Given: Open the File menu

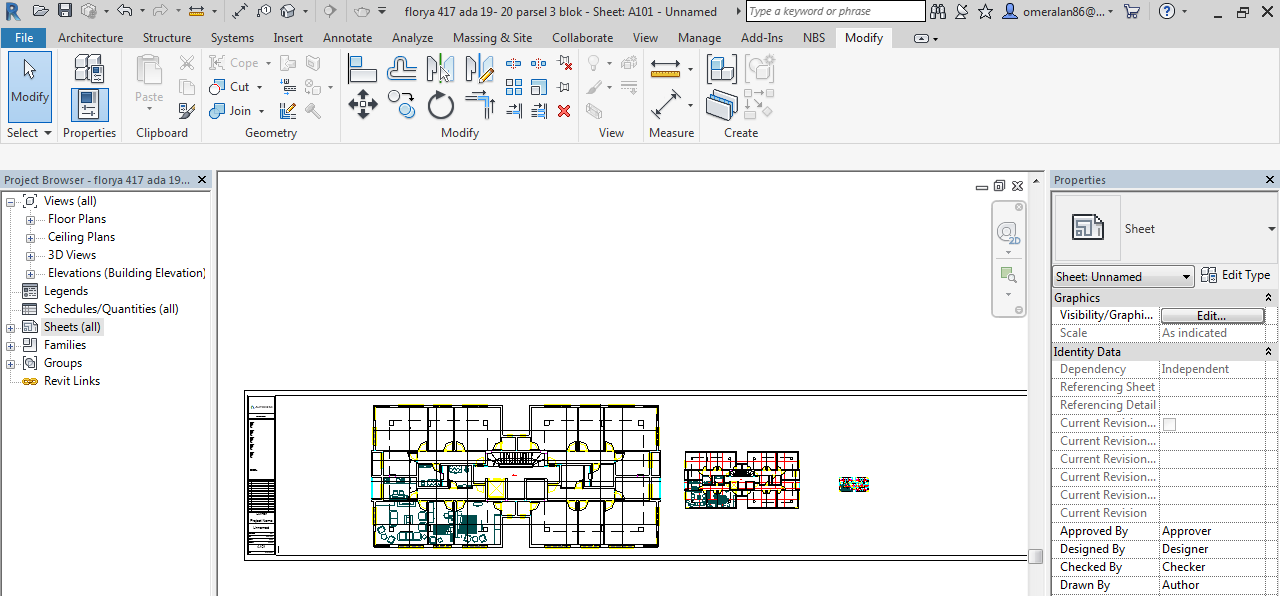Looking at the screenshot, I should 24,37.
